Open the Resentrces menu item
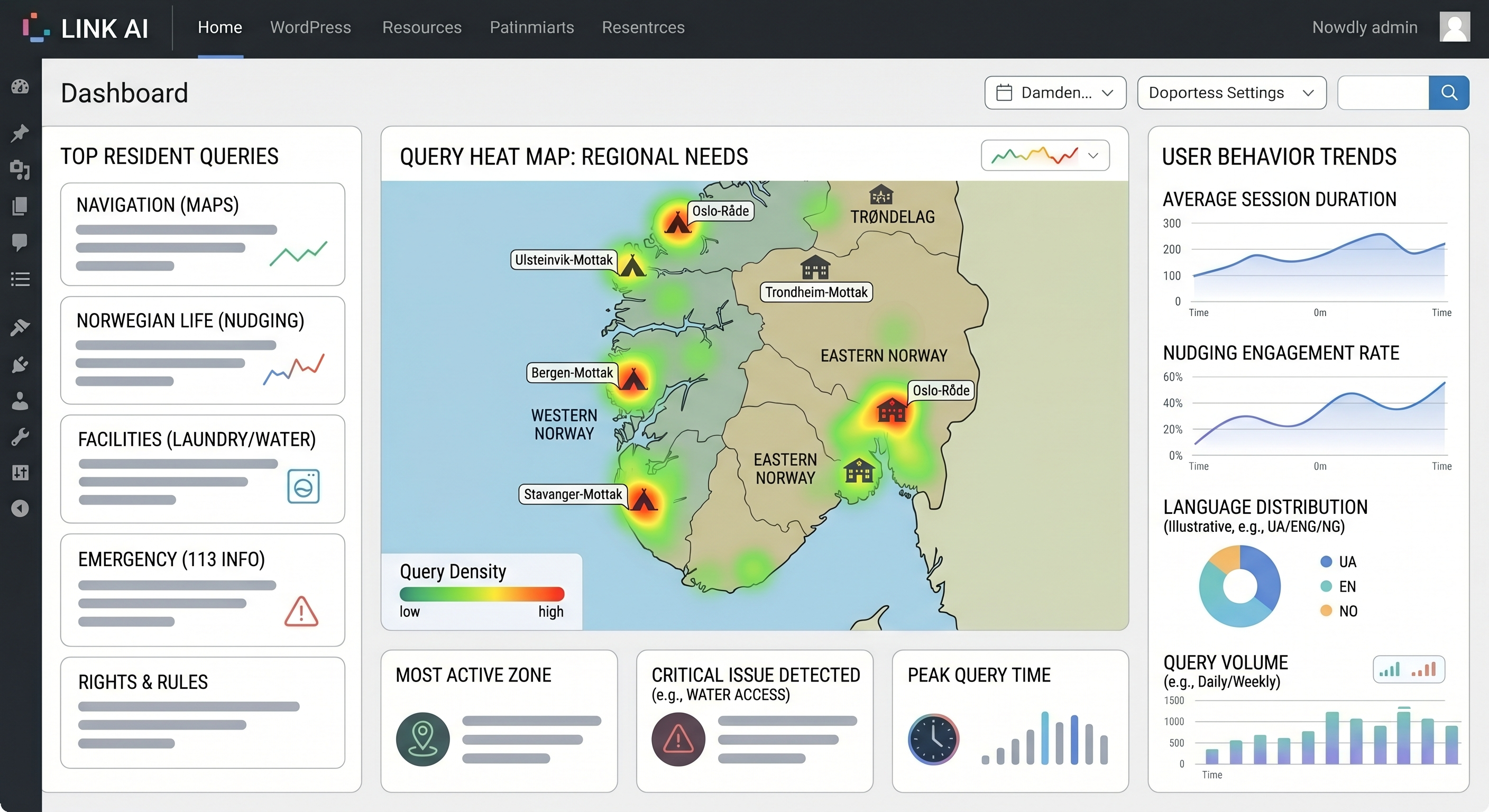1489x812 pixels. click(644, 27)
